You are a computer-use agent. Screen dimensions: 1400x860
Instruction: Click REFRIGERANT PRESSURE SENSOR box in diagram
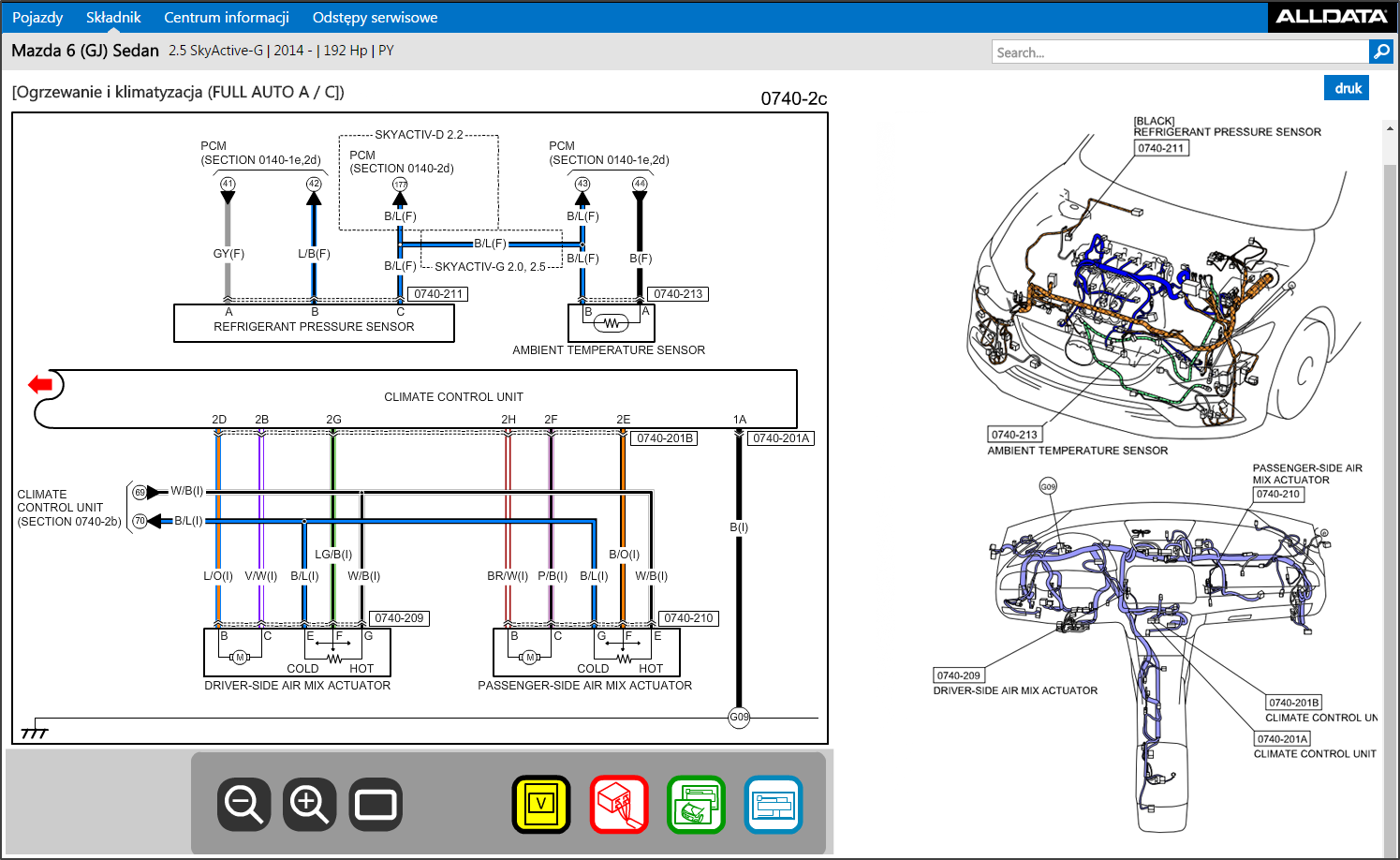(x=314, y=323)
